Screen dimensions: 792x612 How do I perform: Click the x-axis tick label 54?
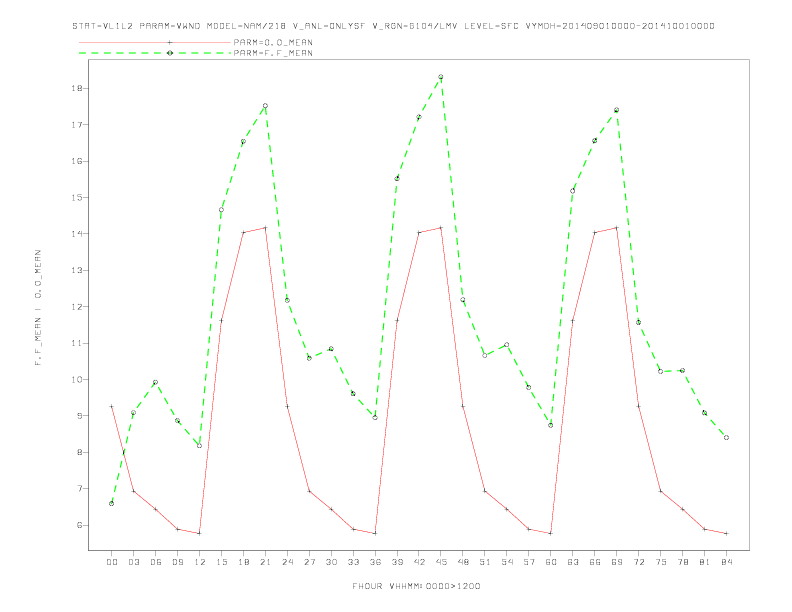click(507, 562)
